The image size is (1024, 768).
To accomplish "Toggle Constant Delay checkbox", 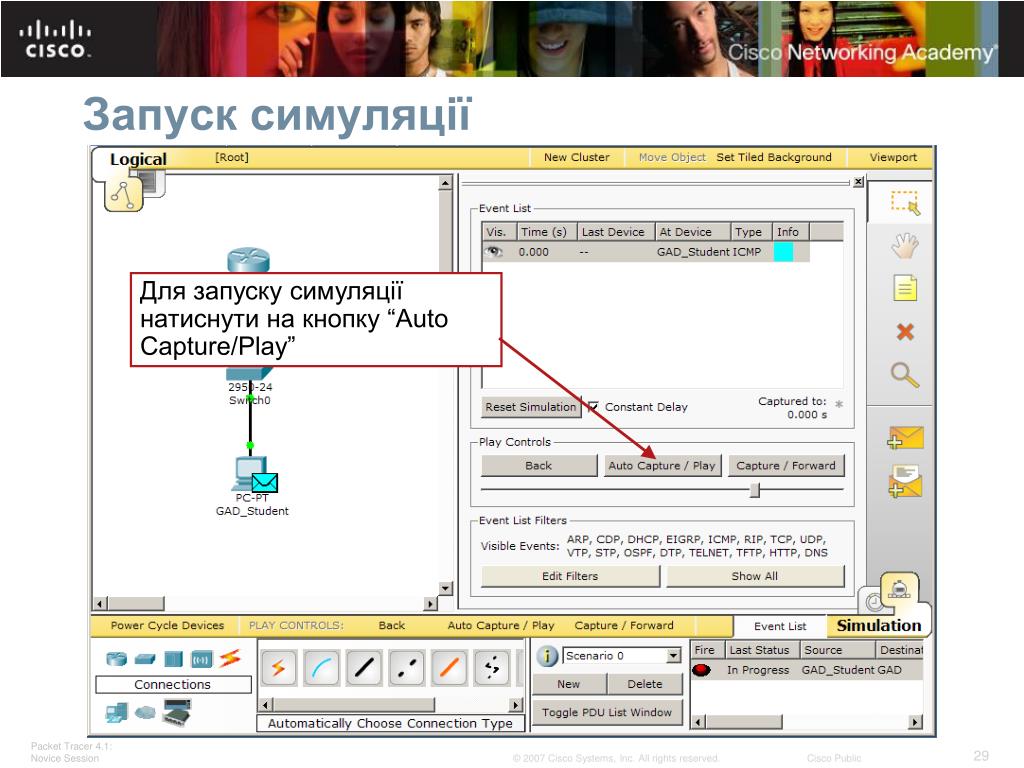I will coord(593,407).
